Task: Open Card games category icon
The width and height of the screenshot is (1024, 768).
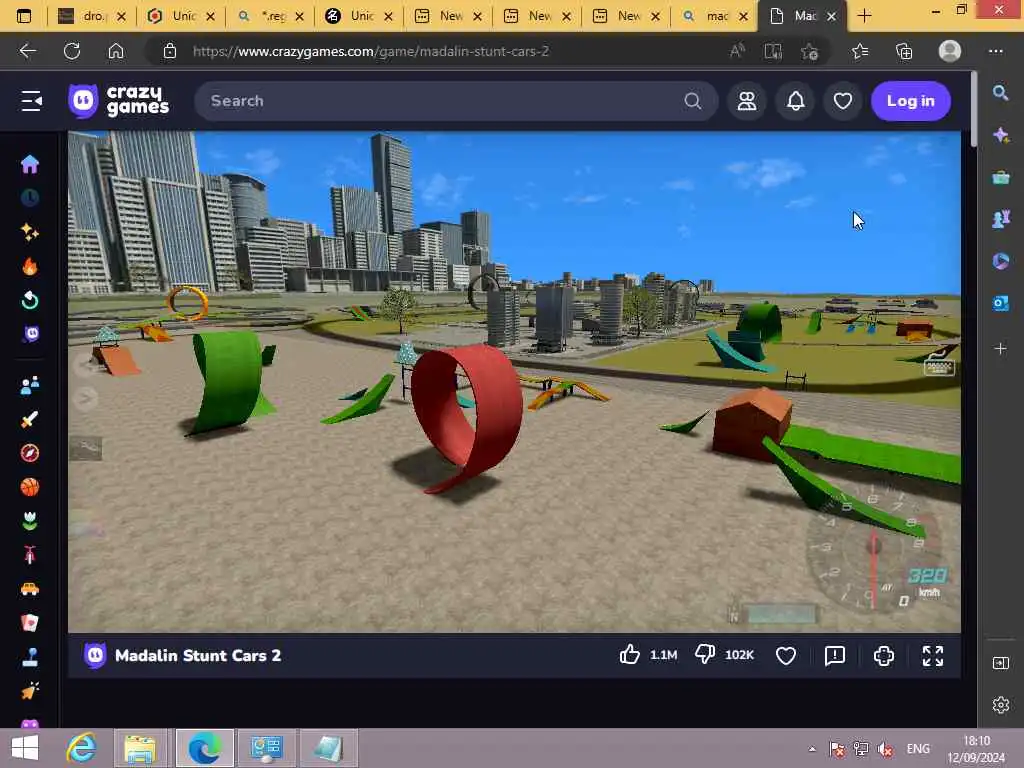Action: pyautogui.click(x=29, y=623)
